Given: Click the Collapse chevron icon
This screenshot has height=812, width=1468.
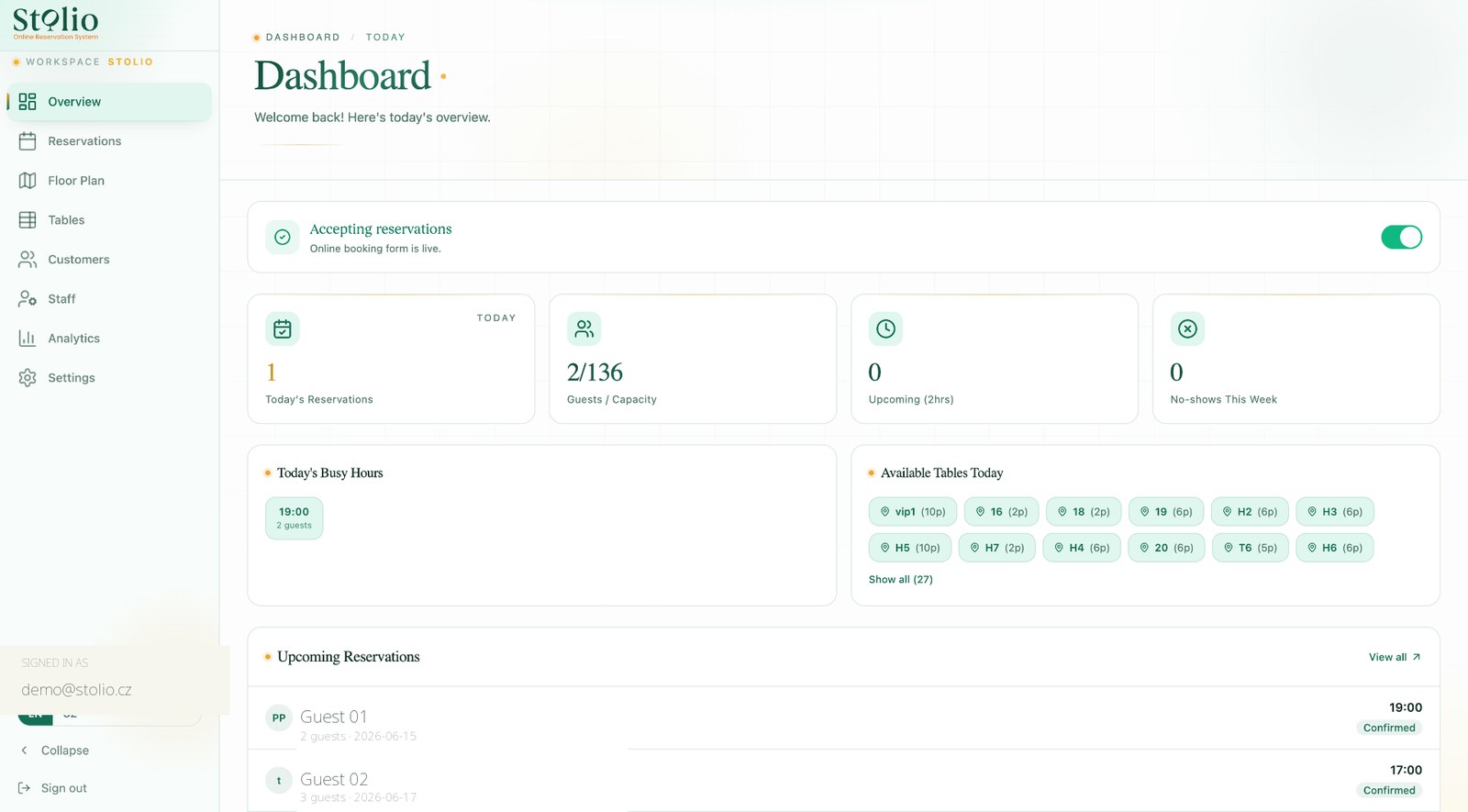Looking at the screenshot, I should (x=25, y=751).
